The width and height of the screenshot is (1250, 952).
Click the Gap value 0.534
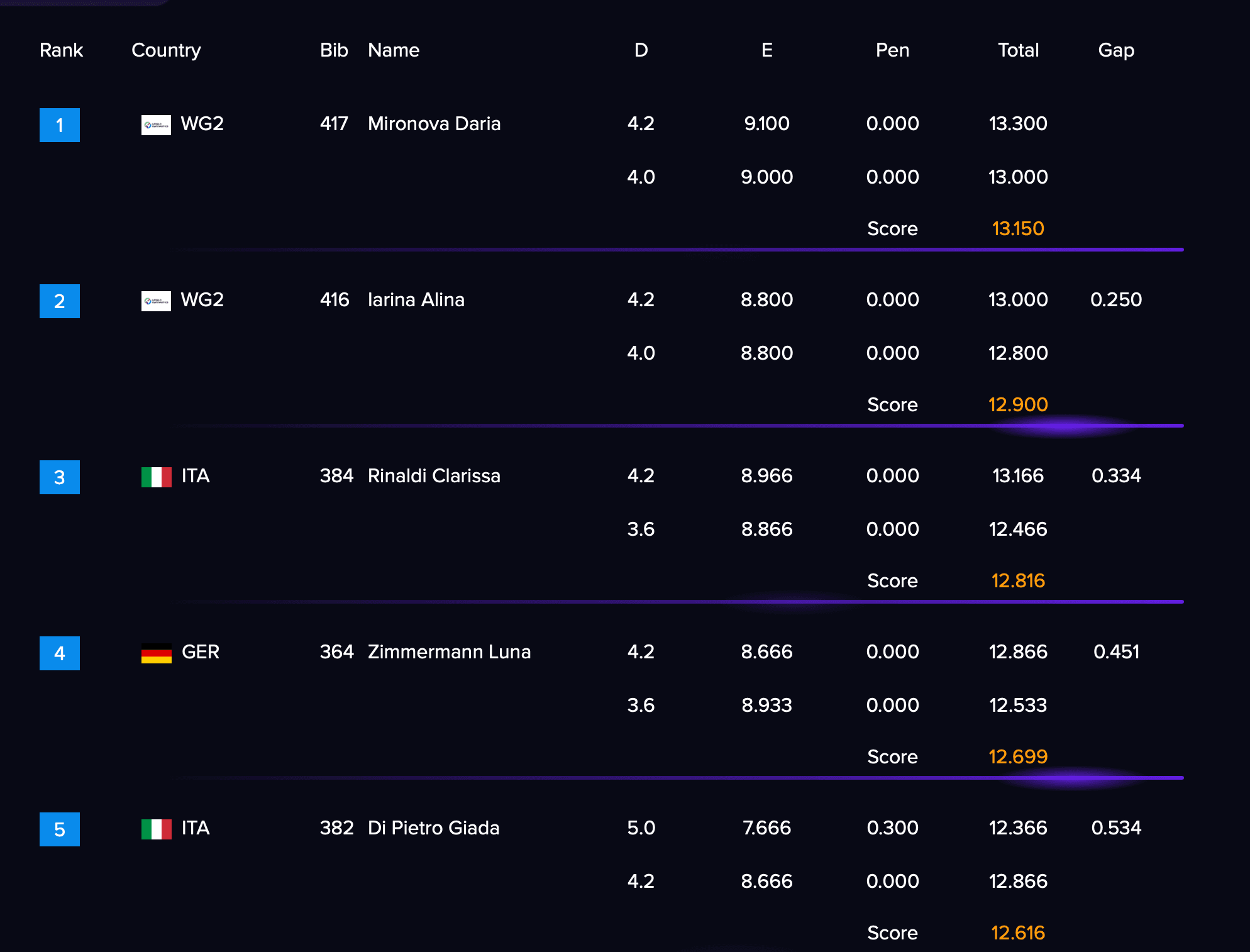click(x=1116, y=828)
